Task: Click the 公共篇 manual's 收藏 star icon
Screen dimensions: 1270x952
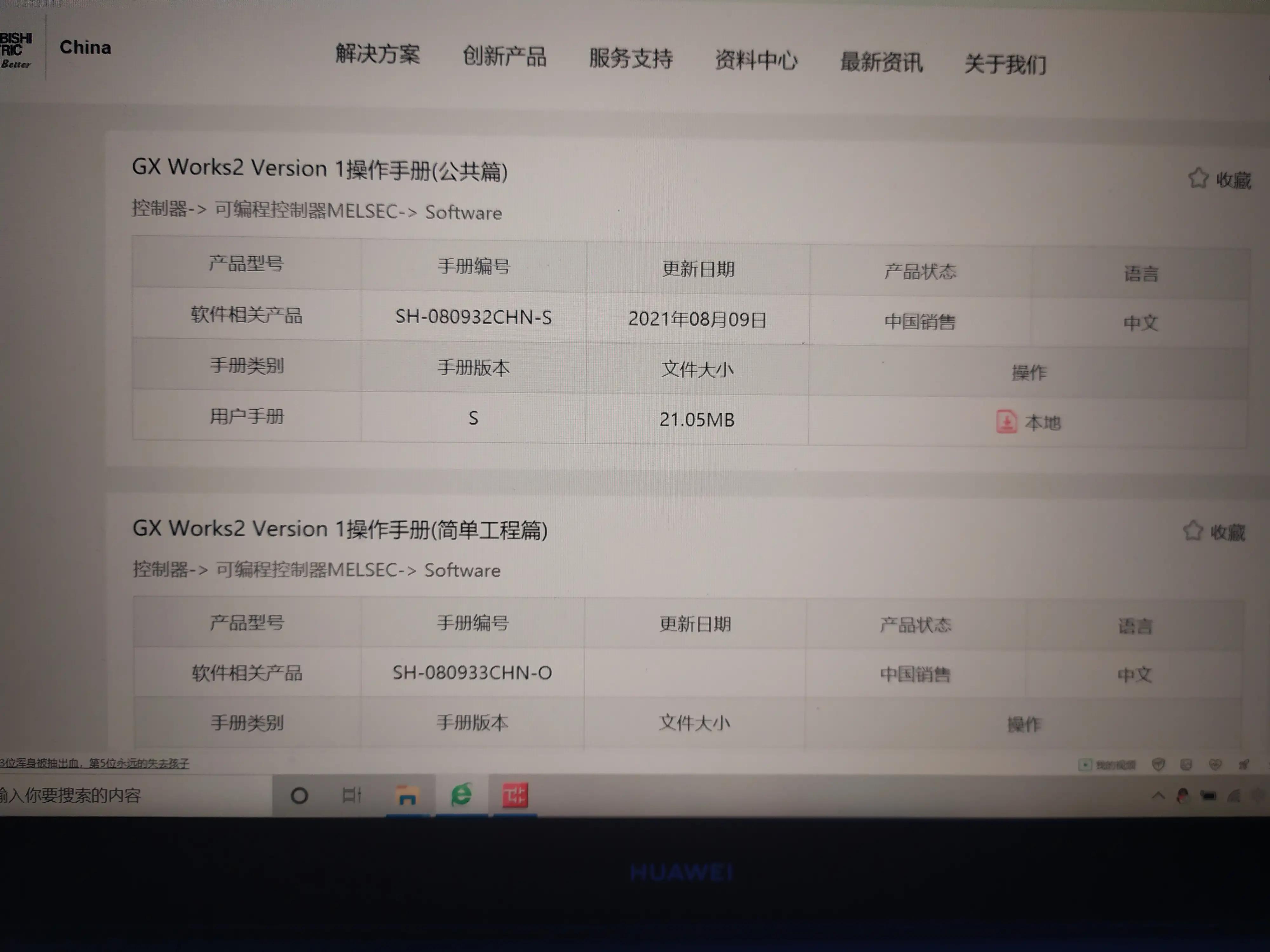Action: pos(1198,178)
